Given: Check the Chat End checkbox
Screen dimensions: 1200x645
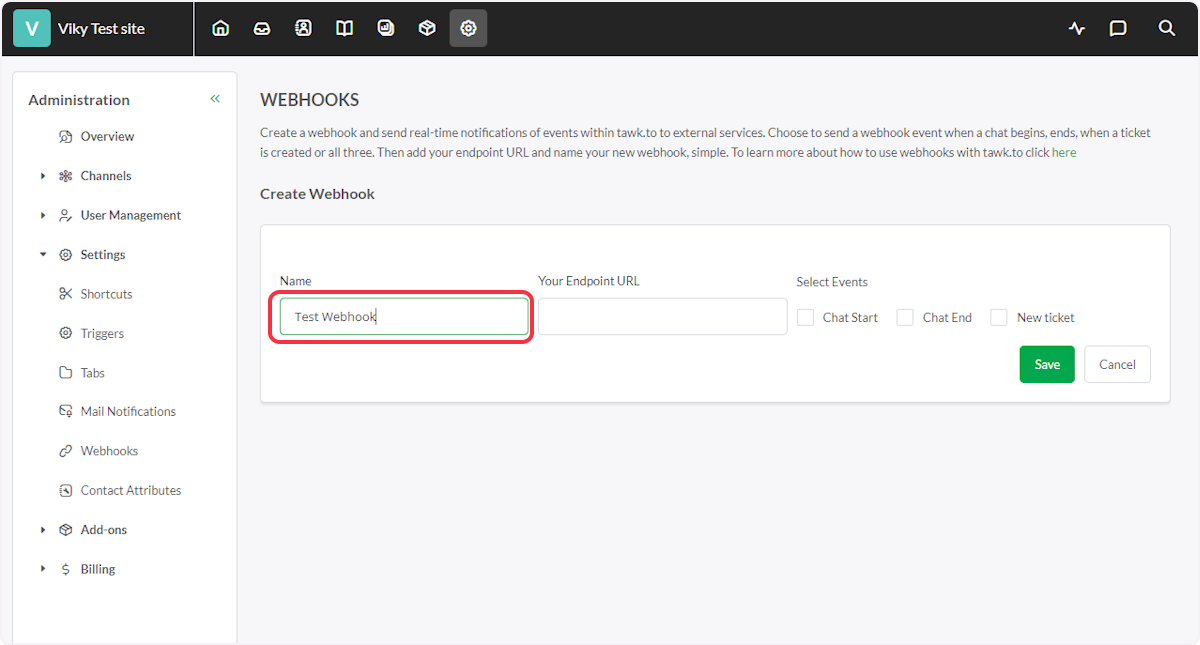Looking at the screenshot, I should pos(905,317).
